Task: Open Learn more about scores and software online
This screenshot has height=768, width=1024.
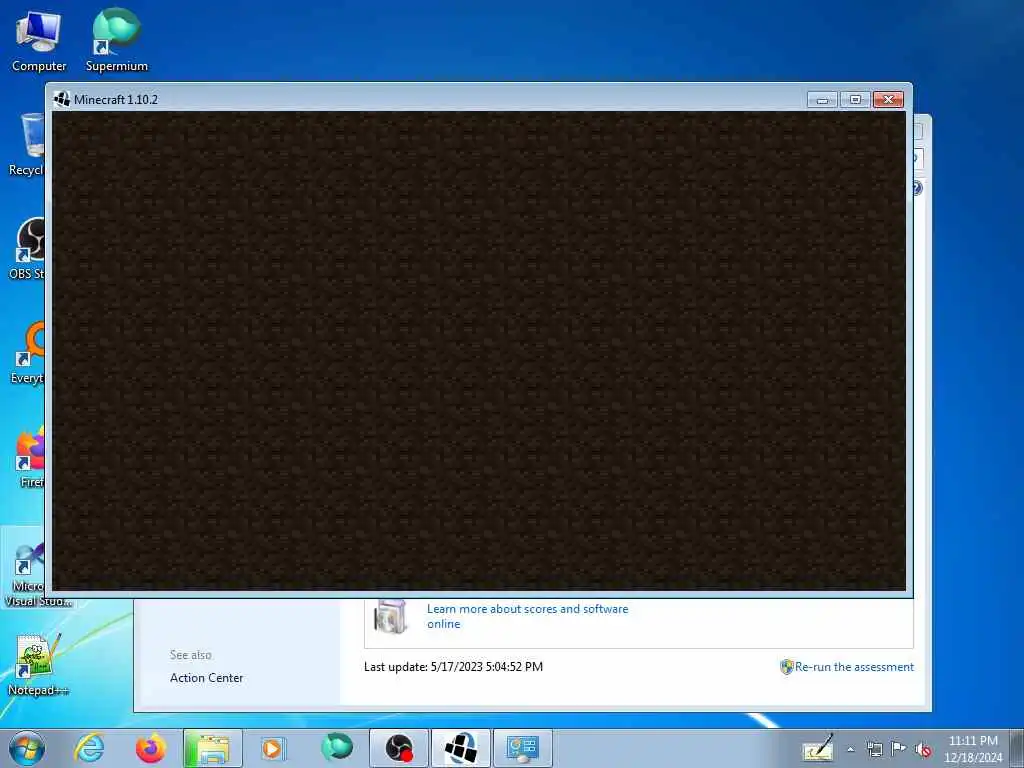Action: coord(528,616)
